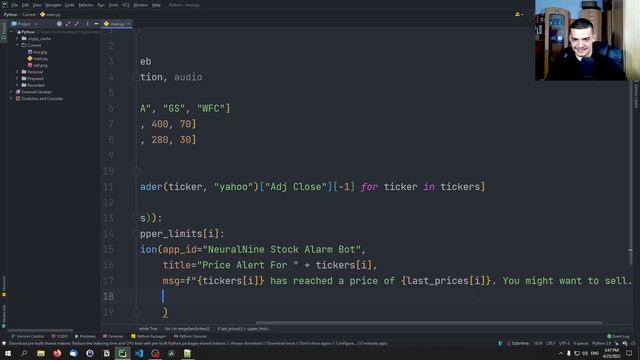Collapse the Python project root node
The image size is (640, 360).
pos(12,32)
